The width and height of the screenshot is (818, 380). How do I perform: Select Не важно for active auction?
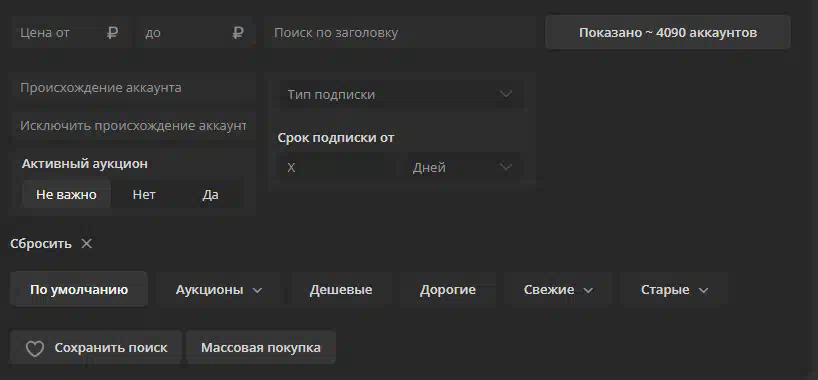click(x=66, y=195)
